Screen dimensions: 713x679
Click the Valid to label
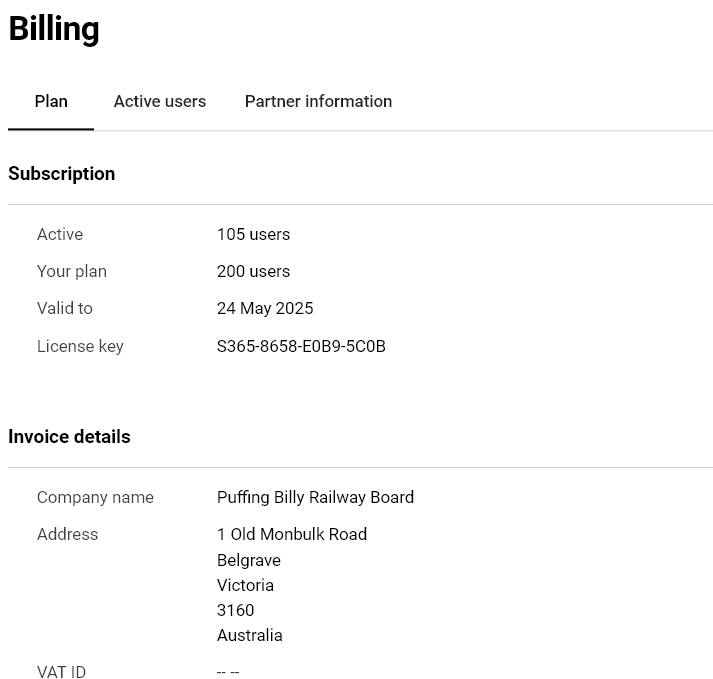(x=65, y=308)
